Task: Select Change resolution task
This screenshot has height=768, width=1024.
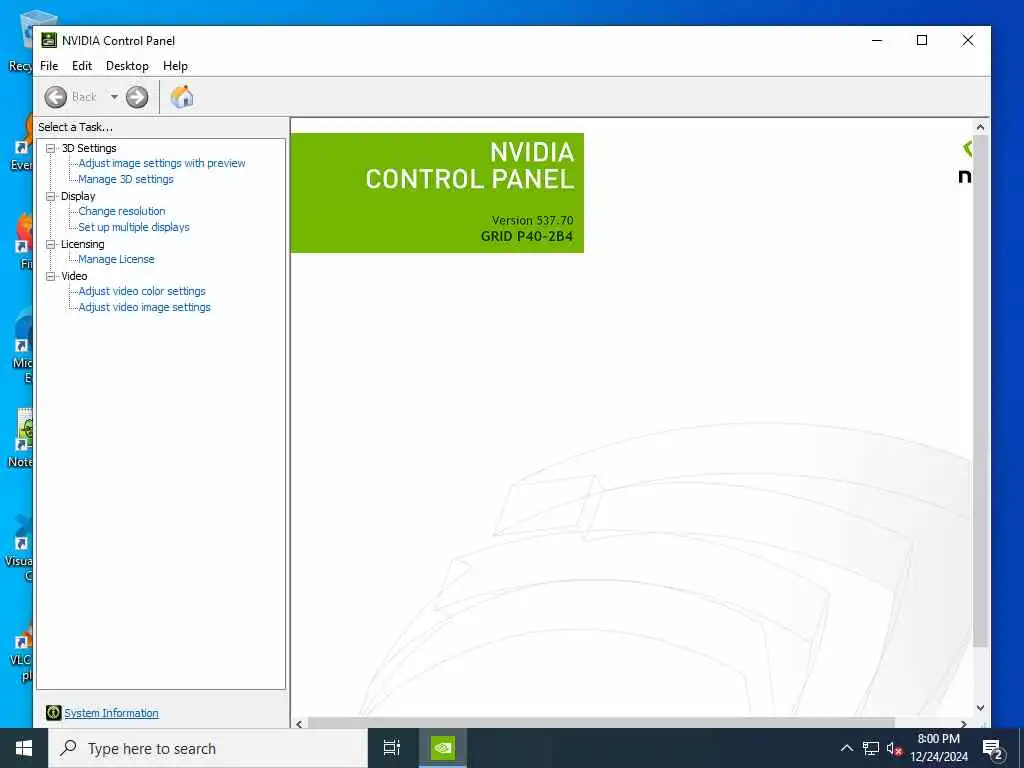Action: click(x=122, y=211)
